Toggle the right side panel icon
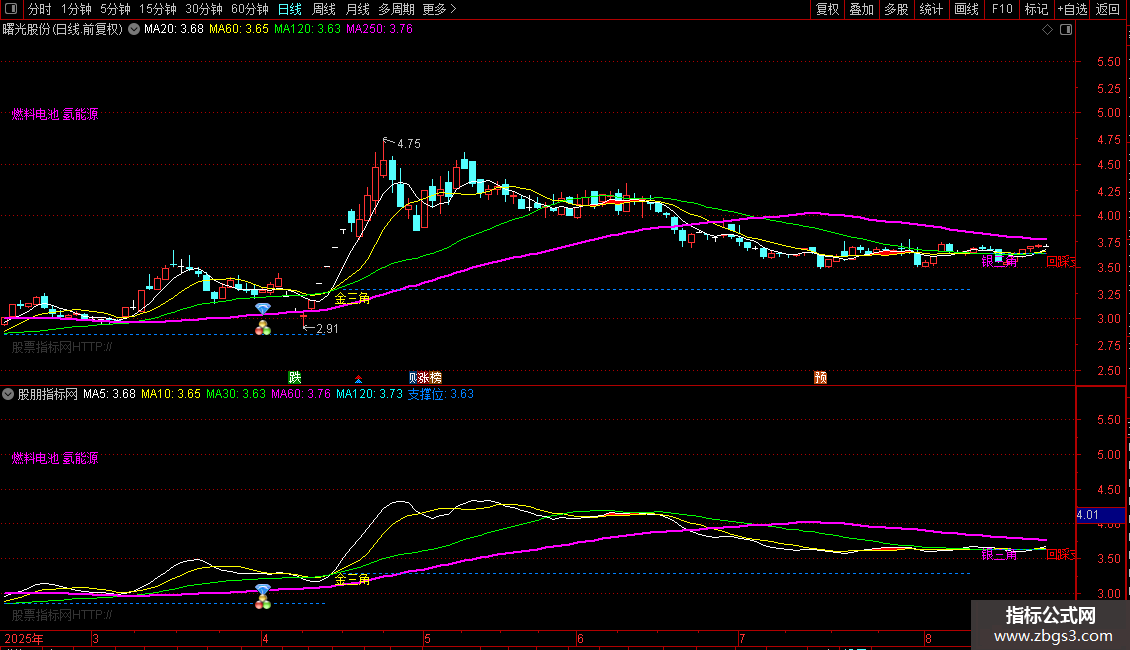 (x=1066, y=30)
